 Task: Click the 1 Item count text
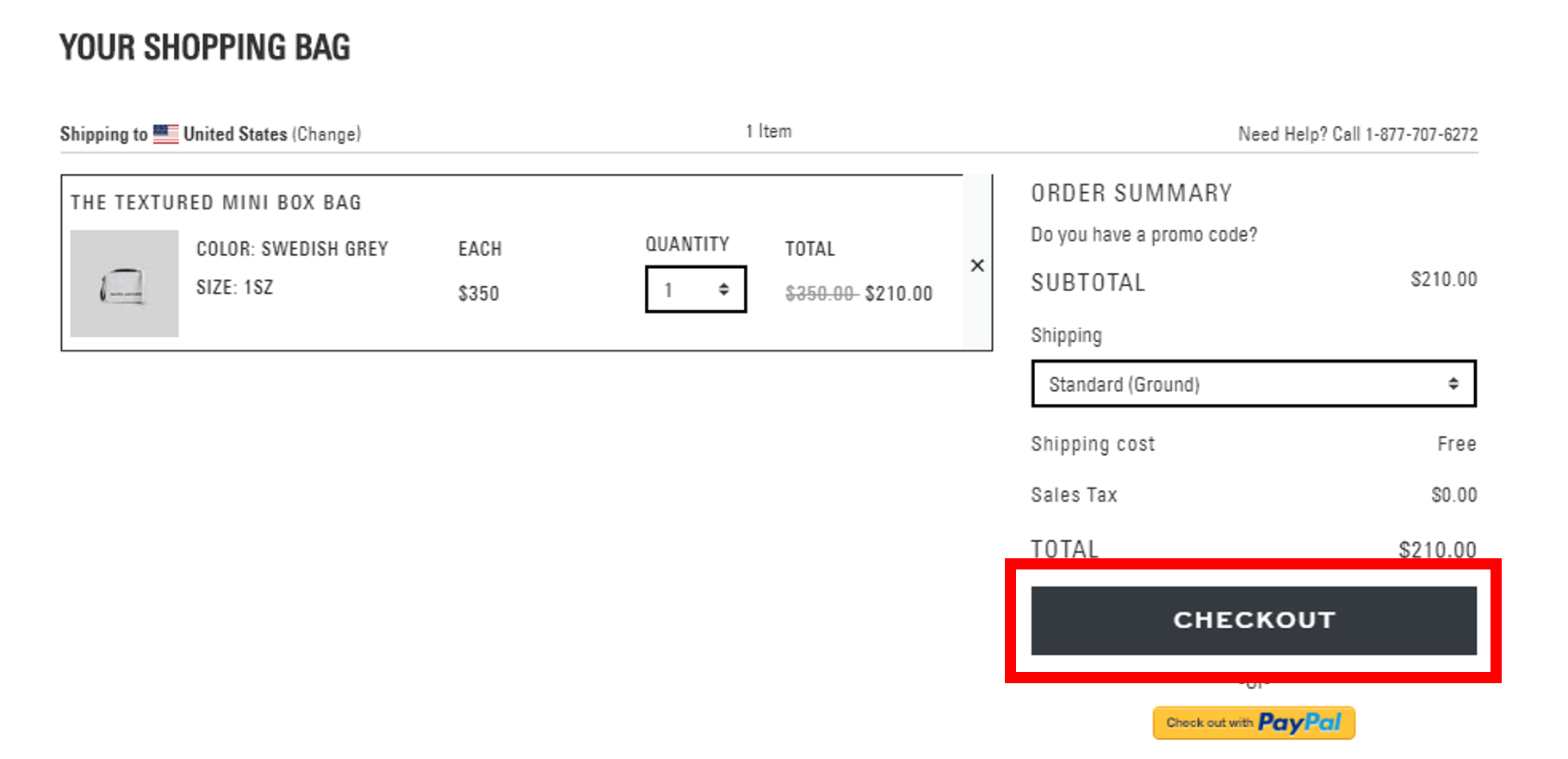click(x=768, y=131)
